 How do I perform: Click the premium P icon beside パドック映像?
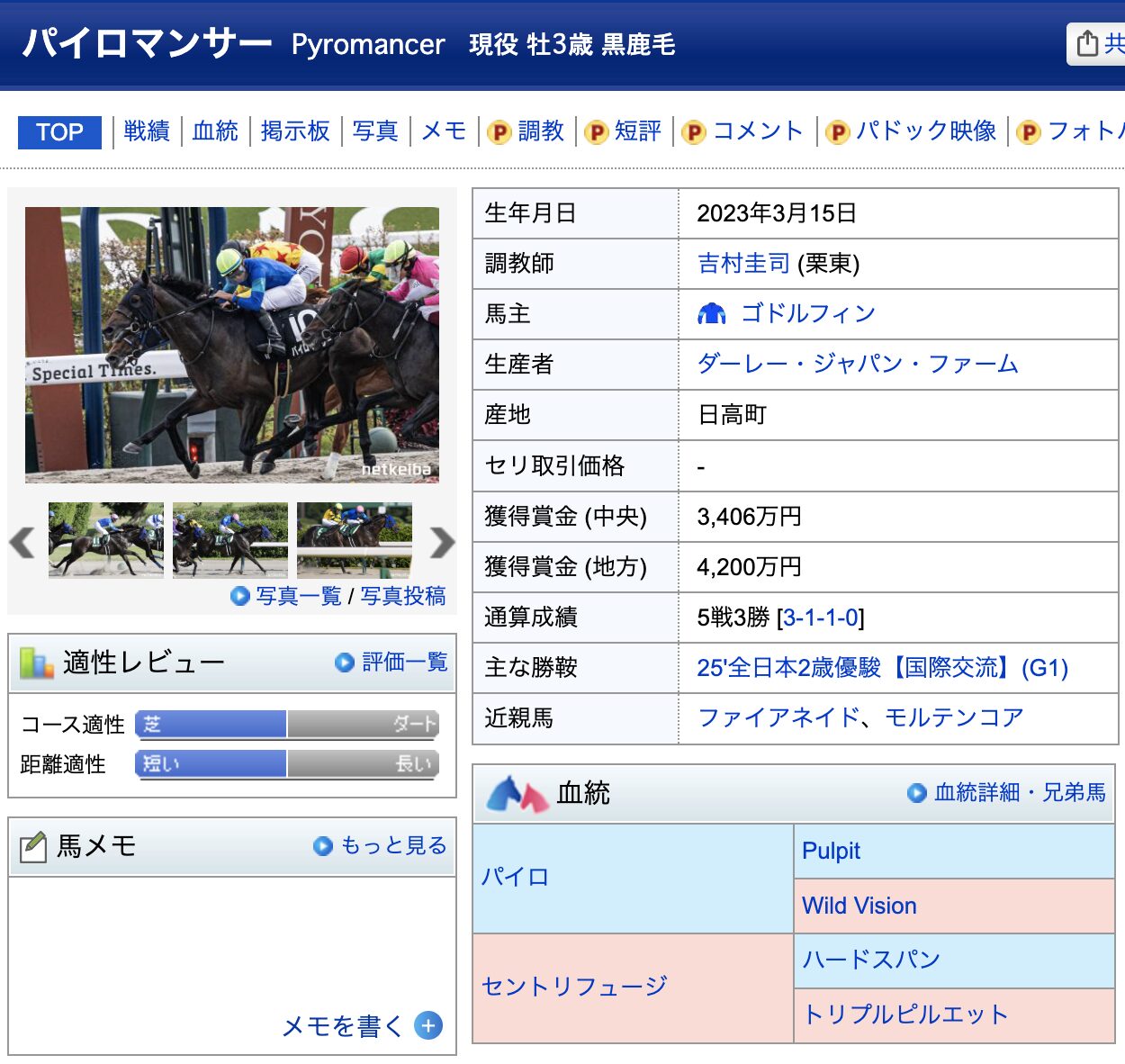838,132
